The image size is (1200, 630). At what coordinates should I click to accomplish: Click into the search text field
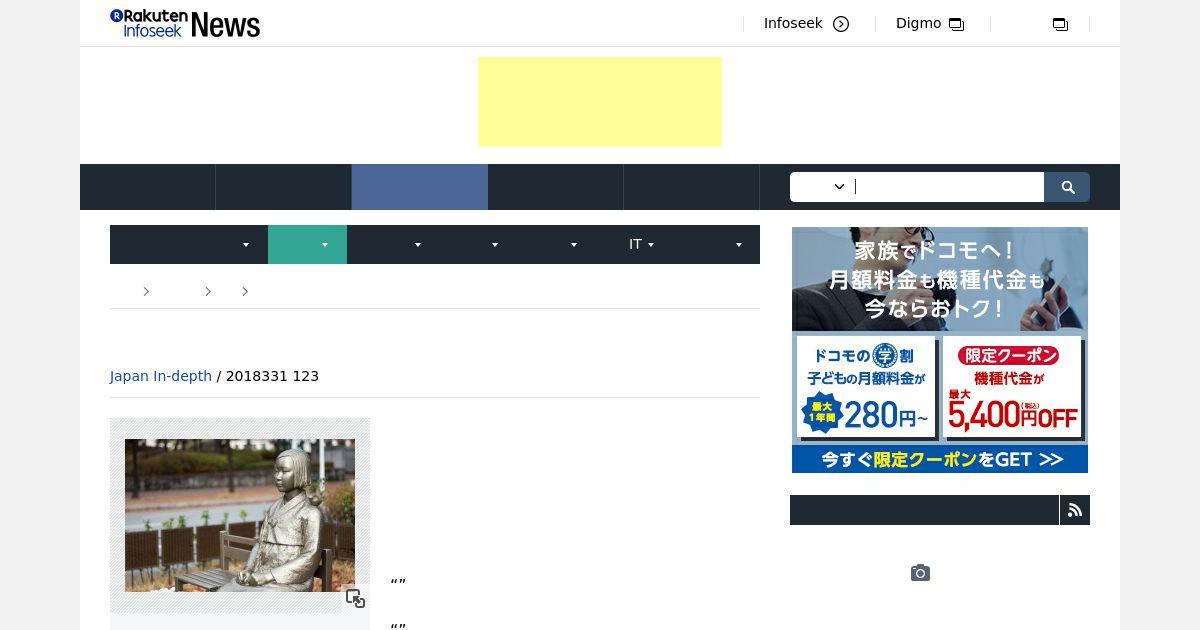pos(947,187)
